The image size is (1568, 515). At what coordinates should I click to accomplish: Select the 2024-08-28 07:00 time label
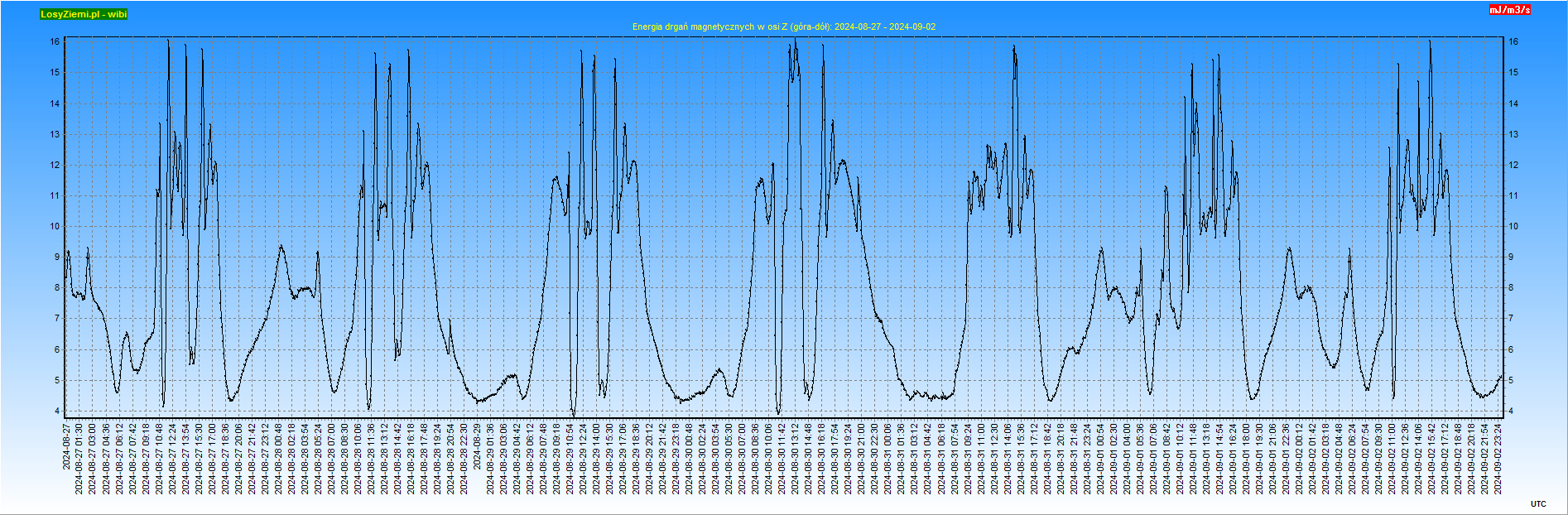pos(331,458)
